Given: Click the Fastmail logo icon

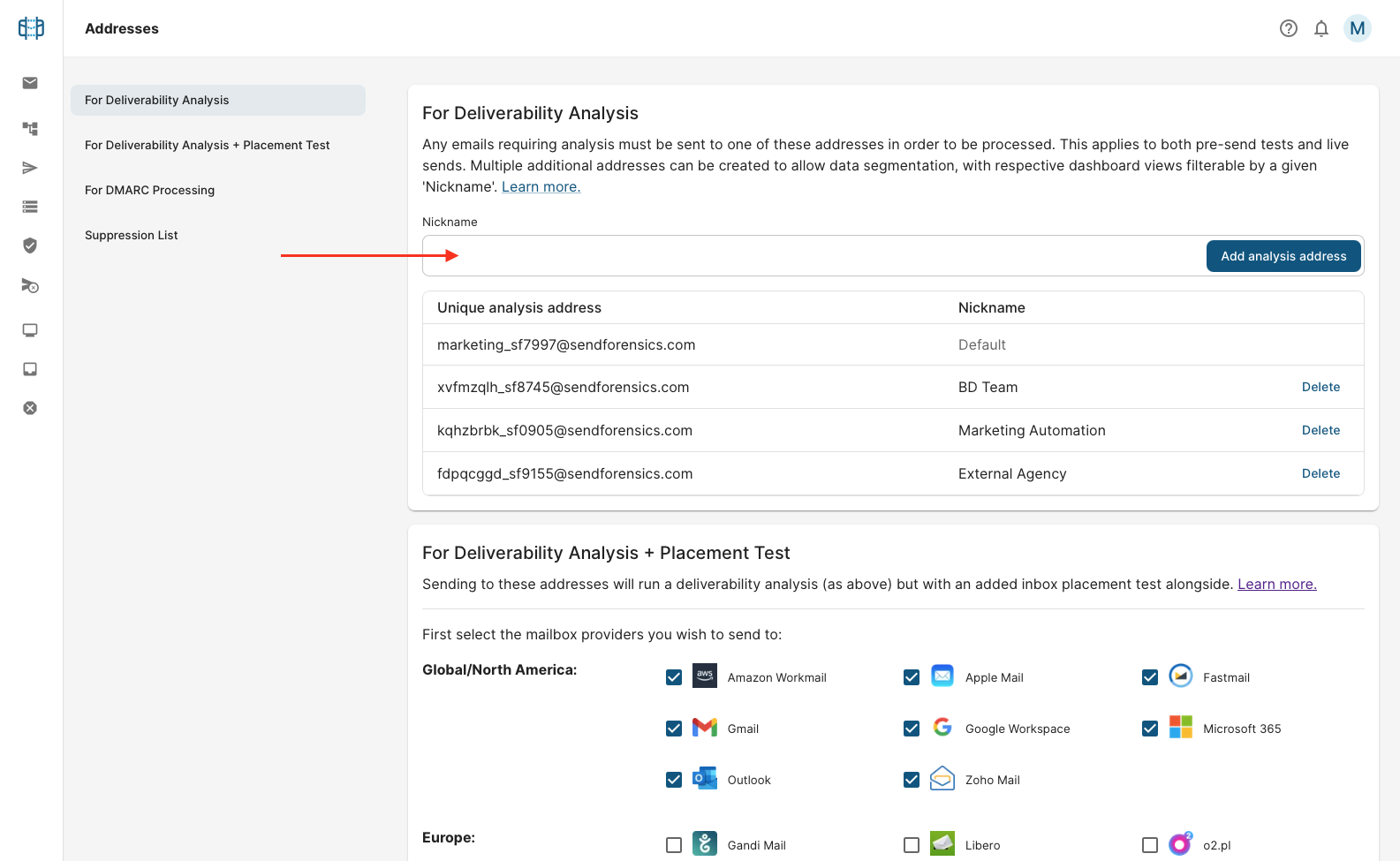Looking at the screenshot, I should point(1181,676).
